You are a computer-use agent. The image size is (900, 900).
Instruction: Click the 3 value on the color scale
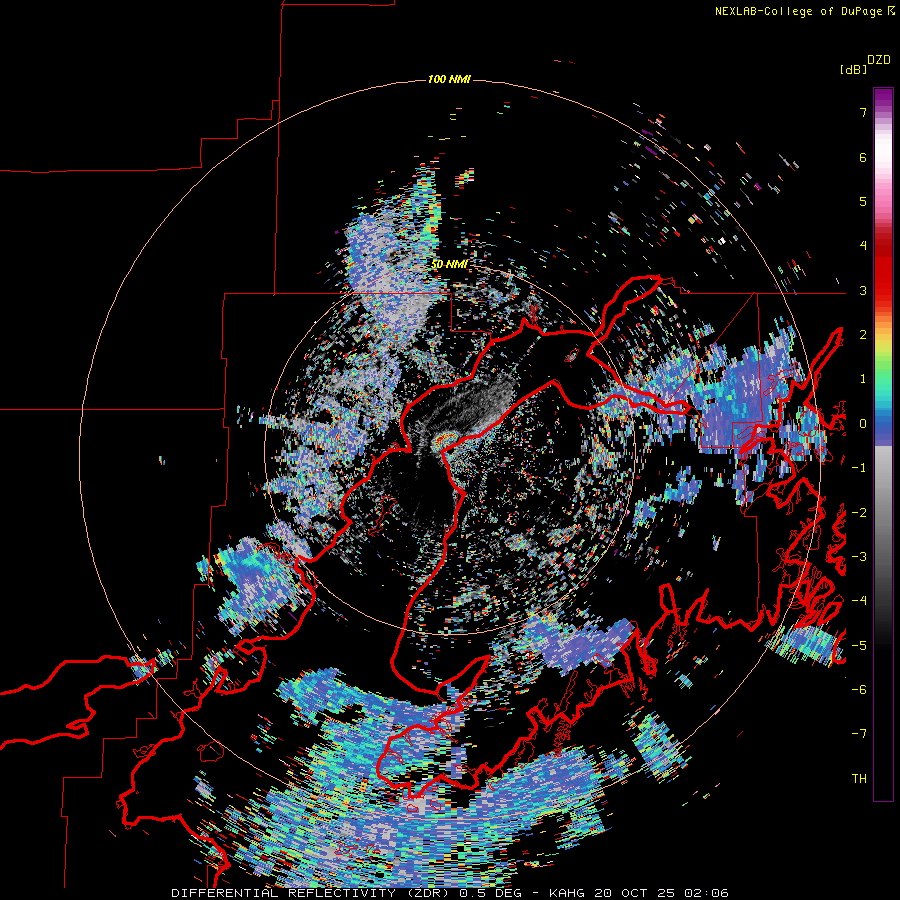[863, 290]
